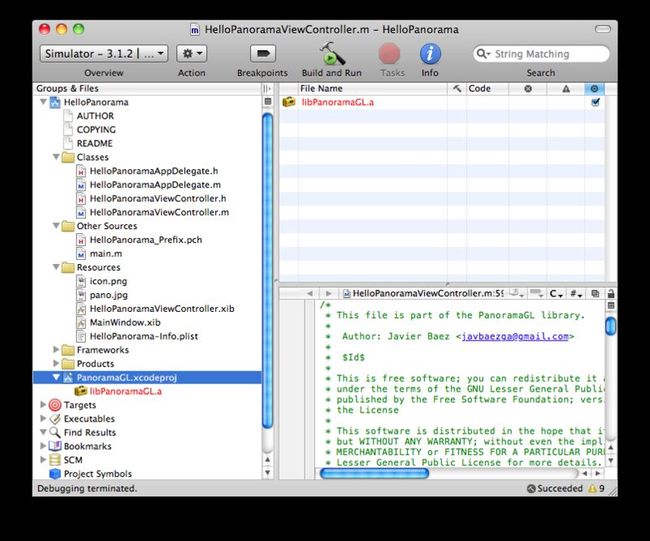Sort by File Name column header

coord(373,88)
